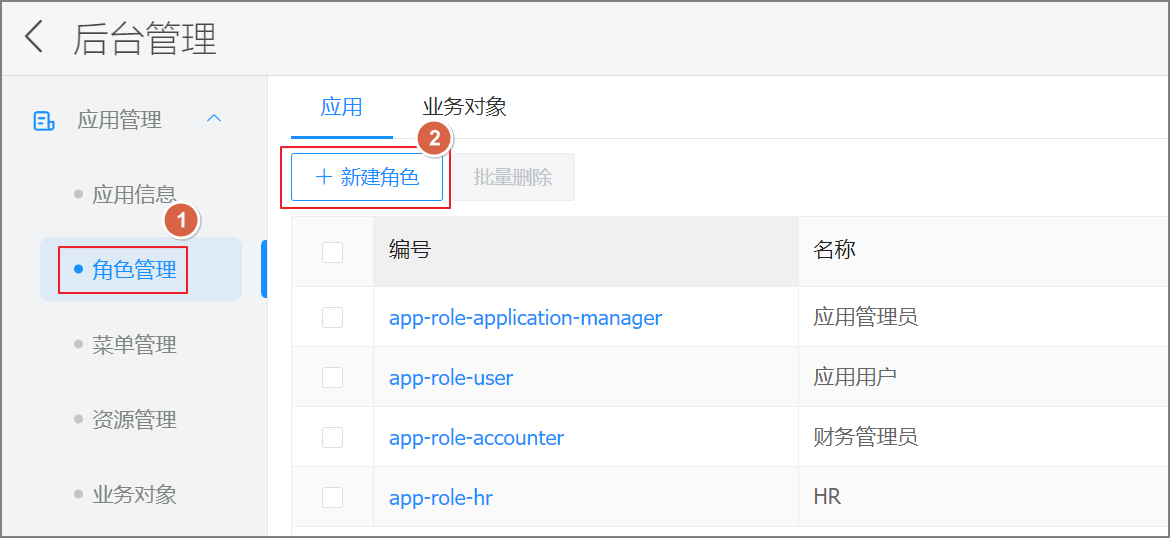
Task: Click the 新建角色 button
Action: (x=367, y=177)
